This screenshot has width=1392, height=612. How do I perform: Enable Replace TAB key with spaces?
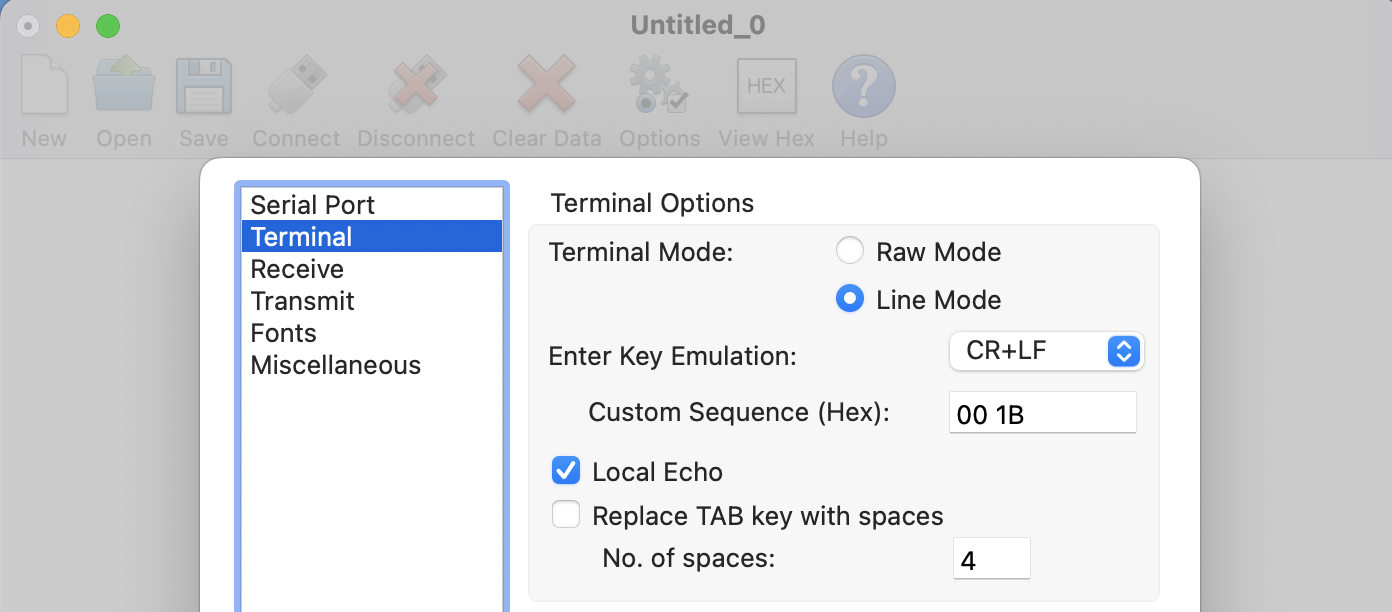(x=566, y=515)
